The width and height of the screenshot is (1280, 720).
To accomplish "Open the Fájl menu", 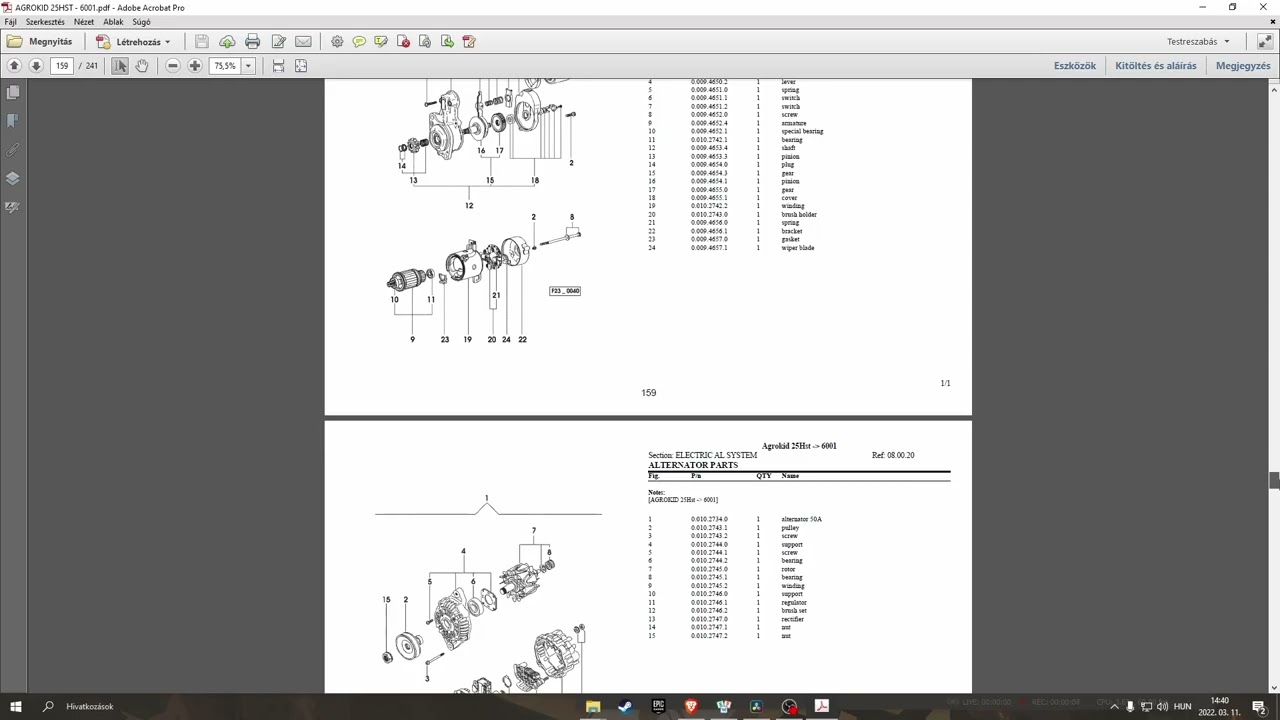I will (11, 22).
